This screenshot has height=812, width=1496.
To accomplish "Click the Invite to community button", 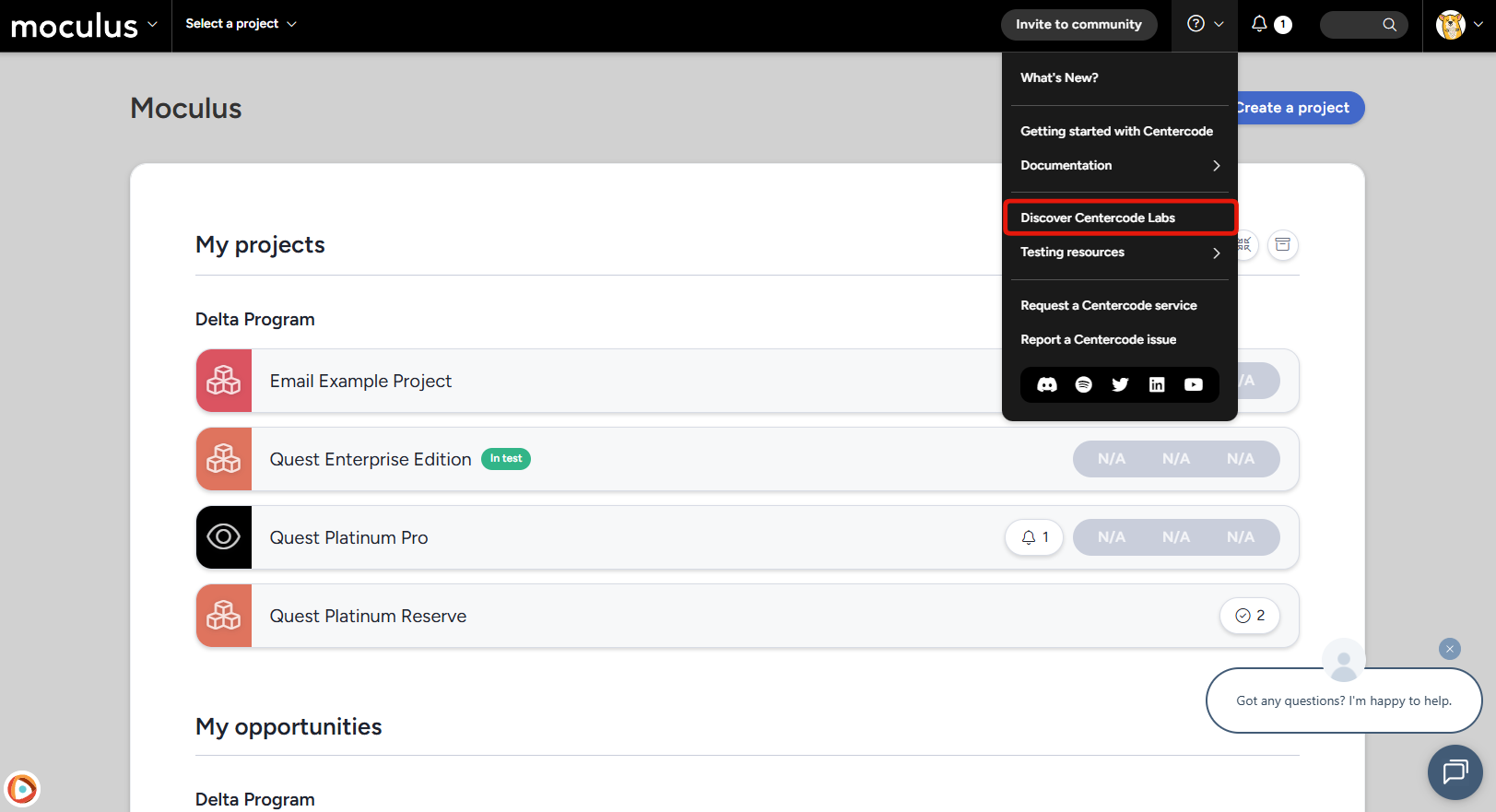I will pyautogui.click(x=1078, y=25).
